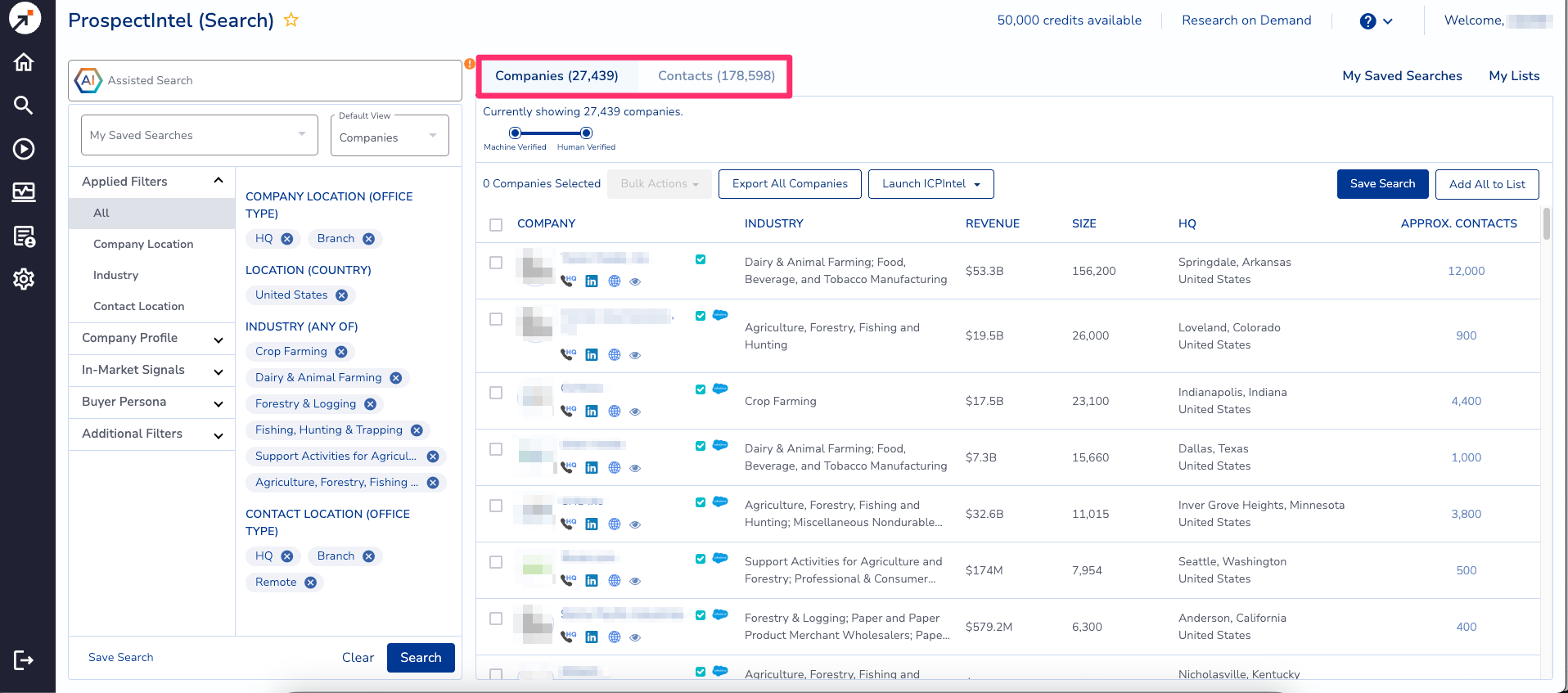This screenshot has height=693, width=1568.
Task: Open the Home icon in sidebar
Action: coord(24,62)
